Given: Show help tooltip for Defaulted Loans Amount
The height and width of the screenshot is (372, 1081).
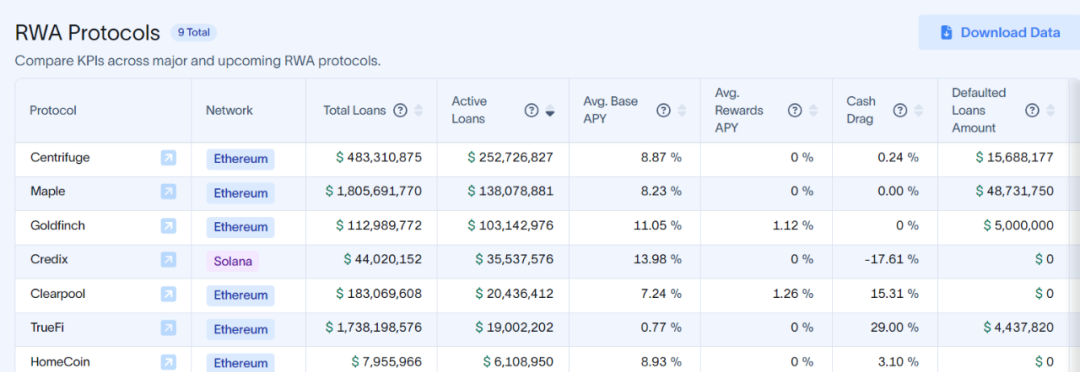Looking at the screenshot, I should pos(1032,110).
